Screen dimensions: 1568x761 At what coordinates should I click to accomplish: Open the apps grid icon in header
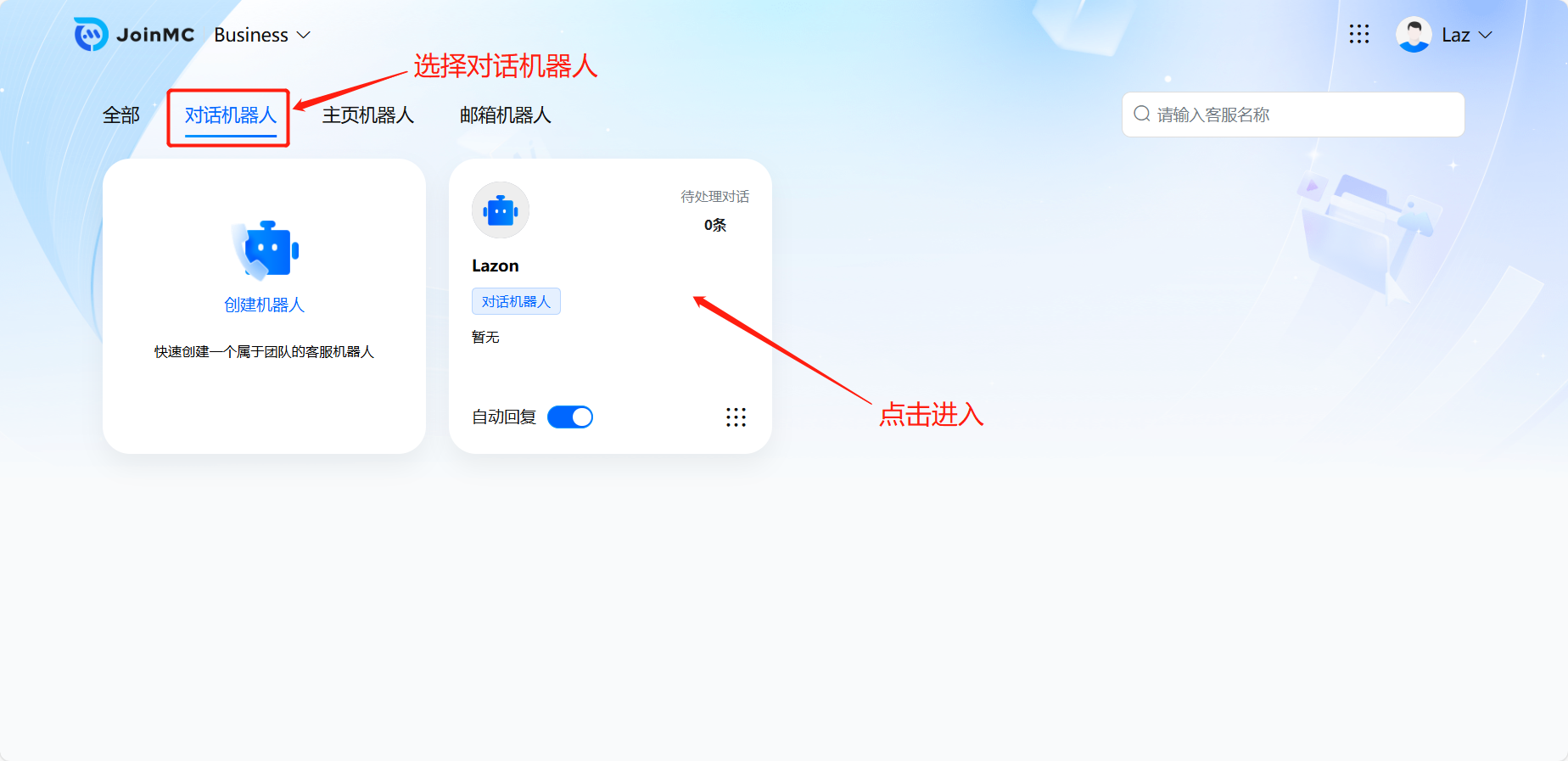(x=1359, y=34)
